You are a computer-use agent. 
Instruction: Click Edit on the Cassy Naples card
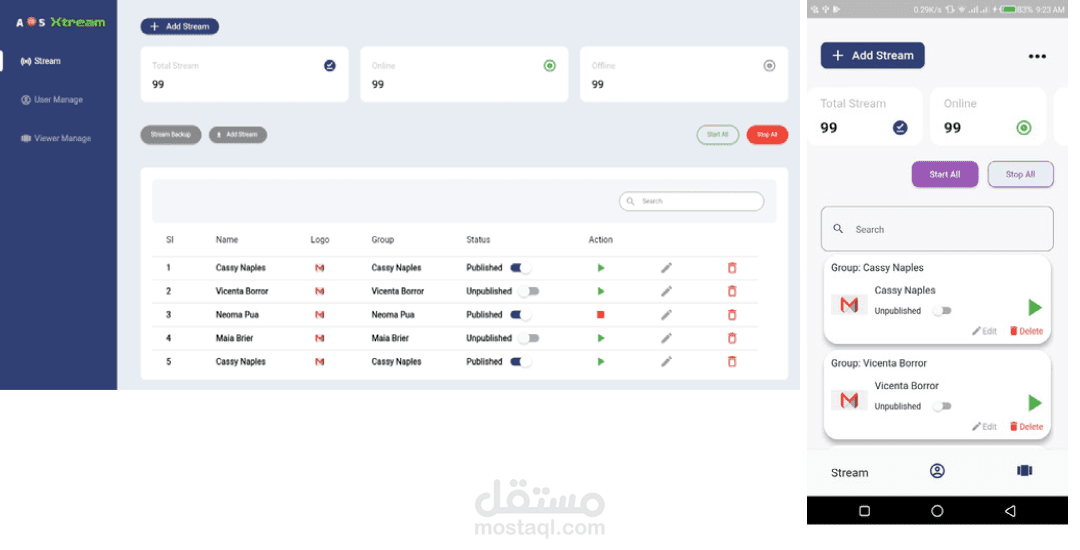coord(984,331)
